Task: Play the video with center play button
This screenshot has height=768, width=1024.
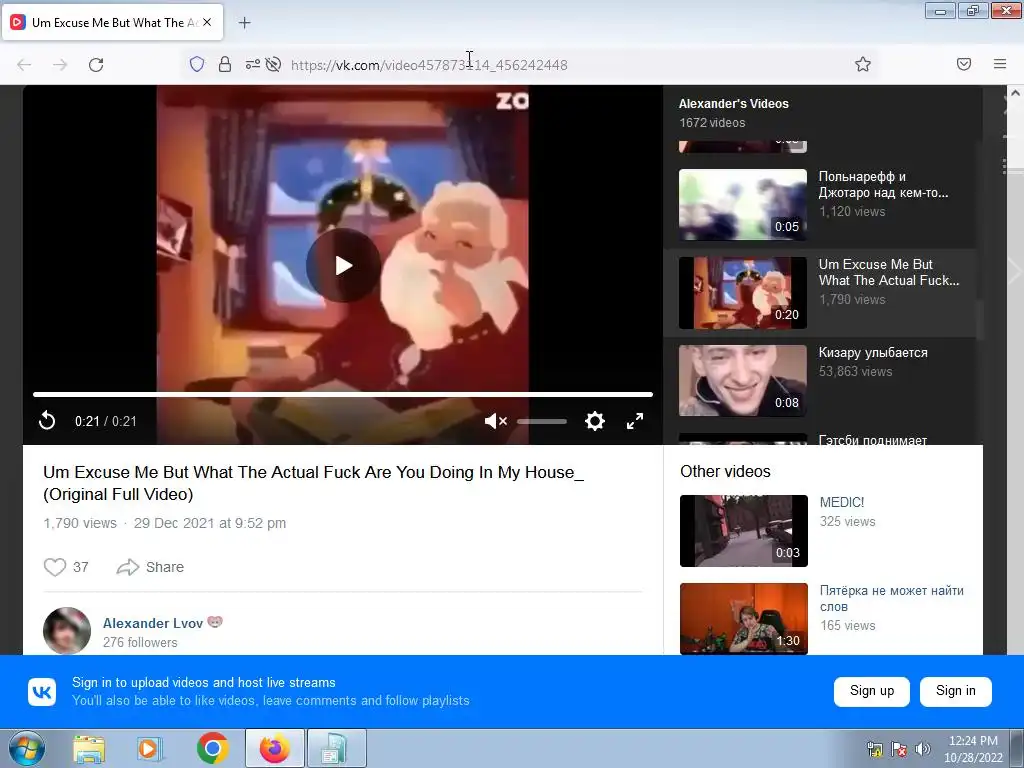Action: point(344,265)
